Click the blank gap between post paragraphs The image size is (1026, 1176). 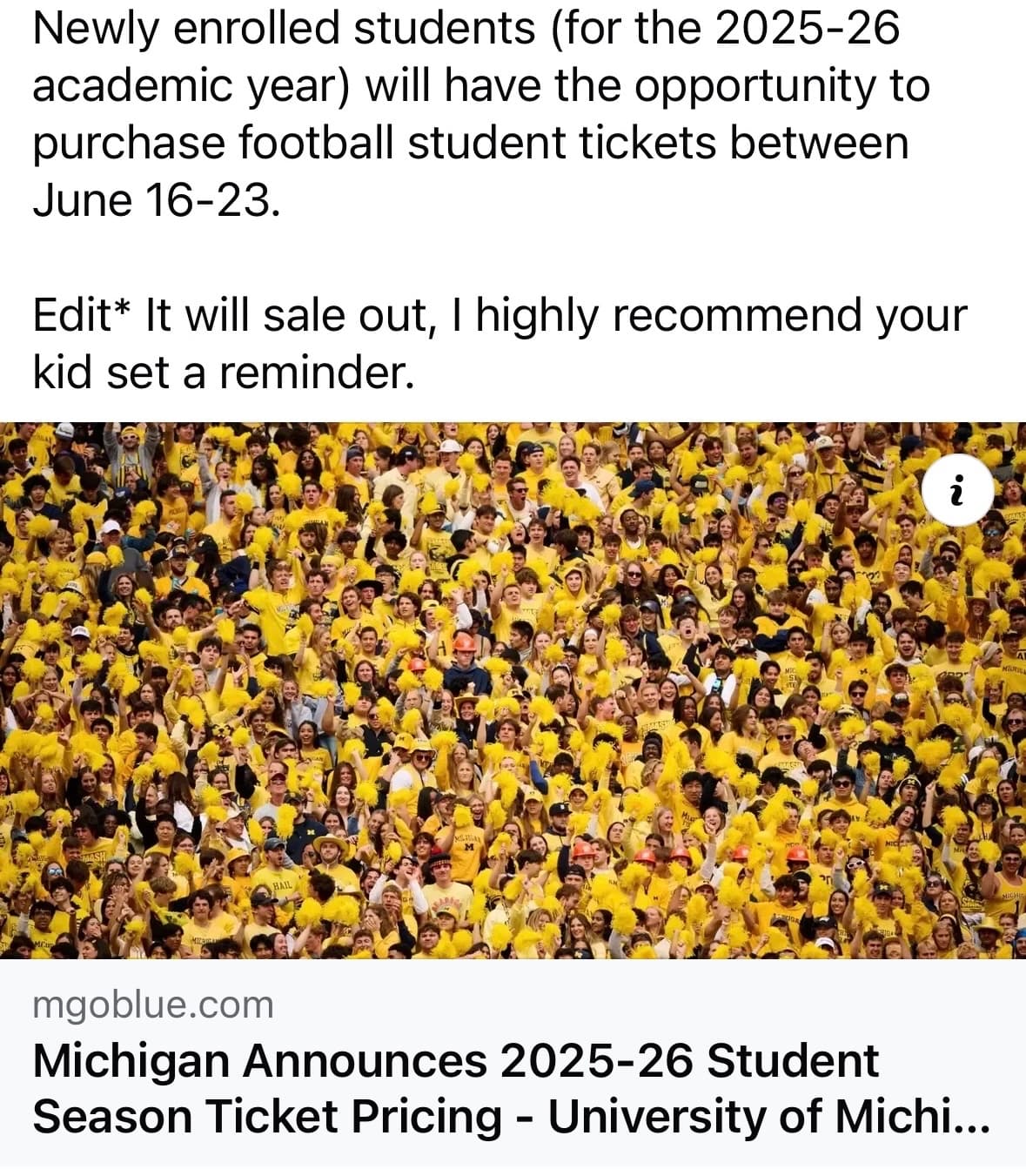click(513, 258)
